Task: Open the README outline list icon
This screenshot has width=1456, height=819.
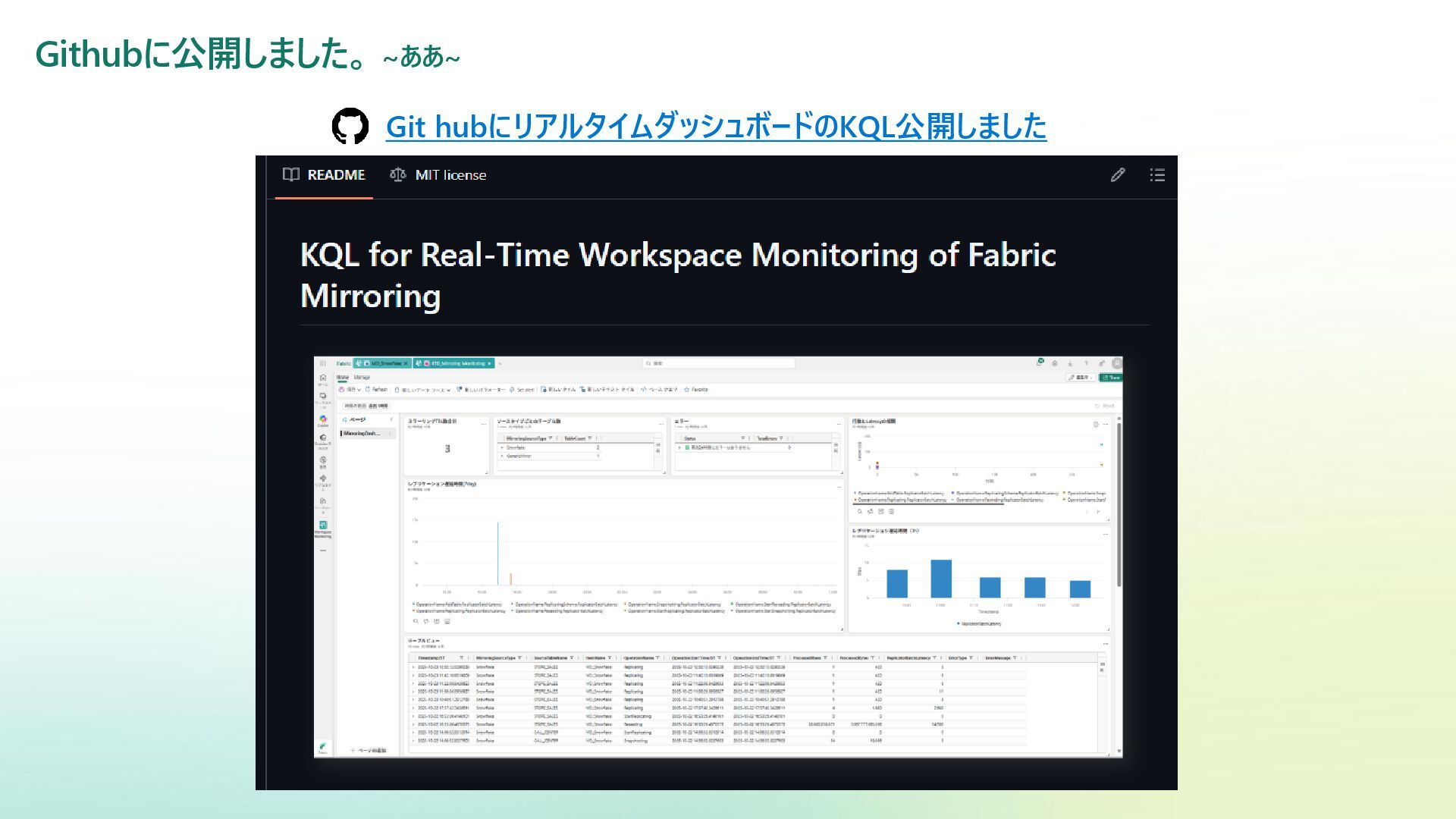Action: click(x=1156, y=175)
